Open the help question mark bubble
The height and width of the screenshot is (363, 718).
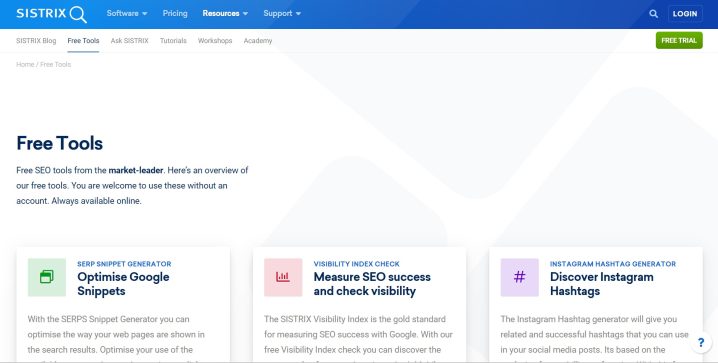coord(701,342)
